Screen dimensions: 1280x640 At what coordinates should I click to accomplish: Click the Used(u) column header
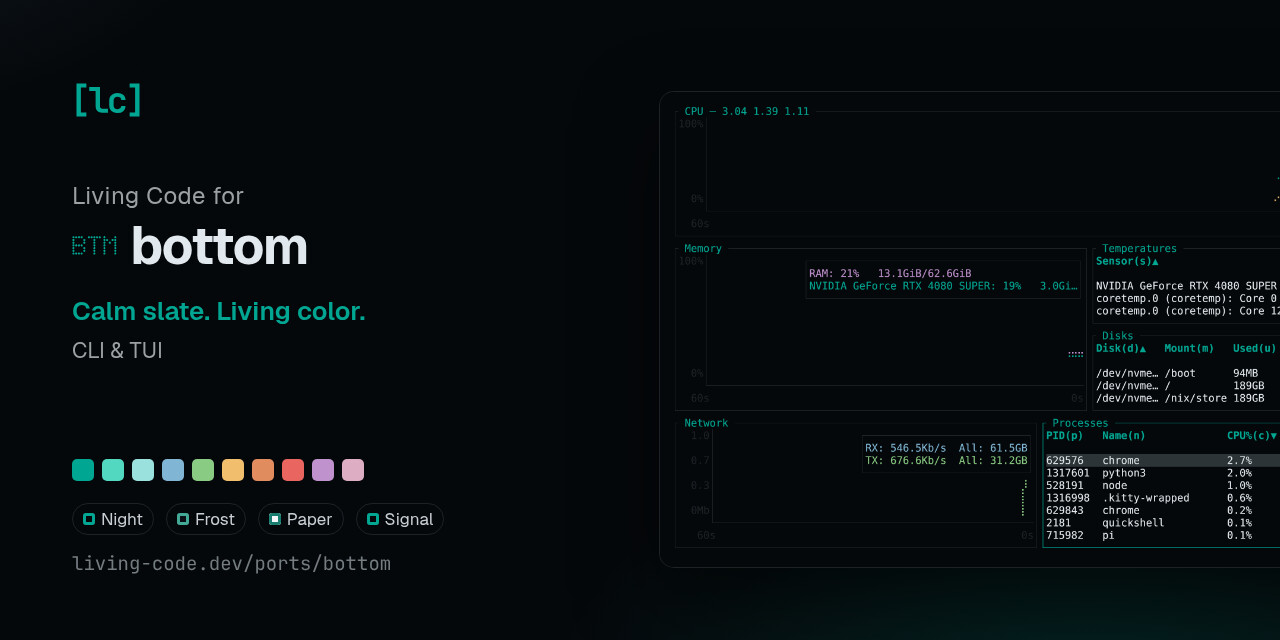(x=1255, y=348)
